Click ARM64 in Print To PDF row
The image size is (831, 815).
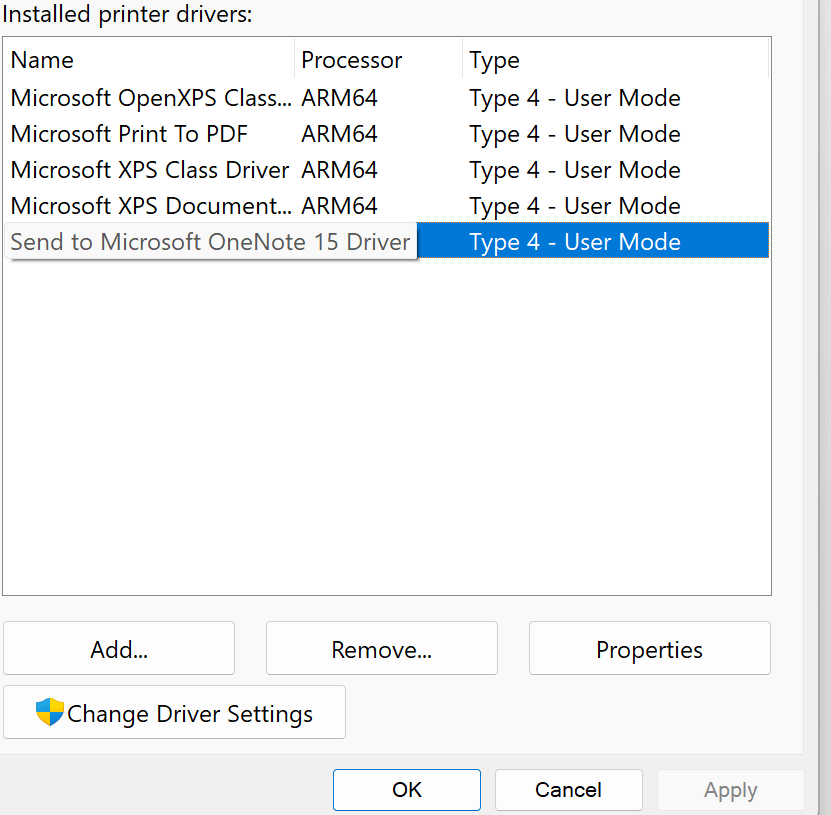pyautogui.click(x=339, y=134)
